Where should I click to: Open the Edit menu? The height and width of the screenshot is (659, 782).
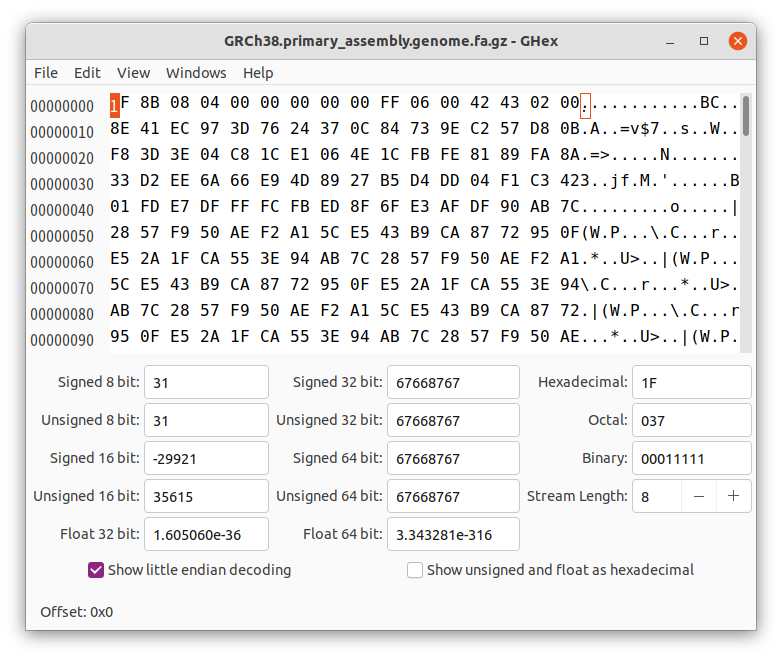click(x=87, y=73)
